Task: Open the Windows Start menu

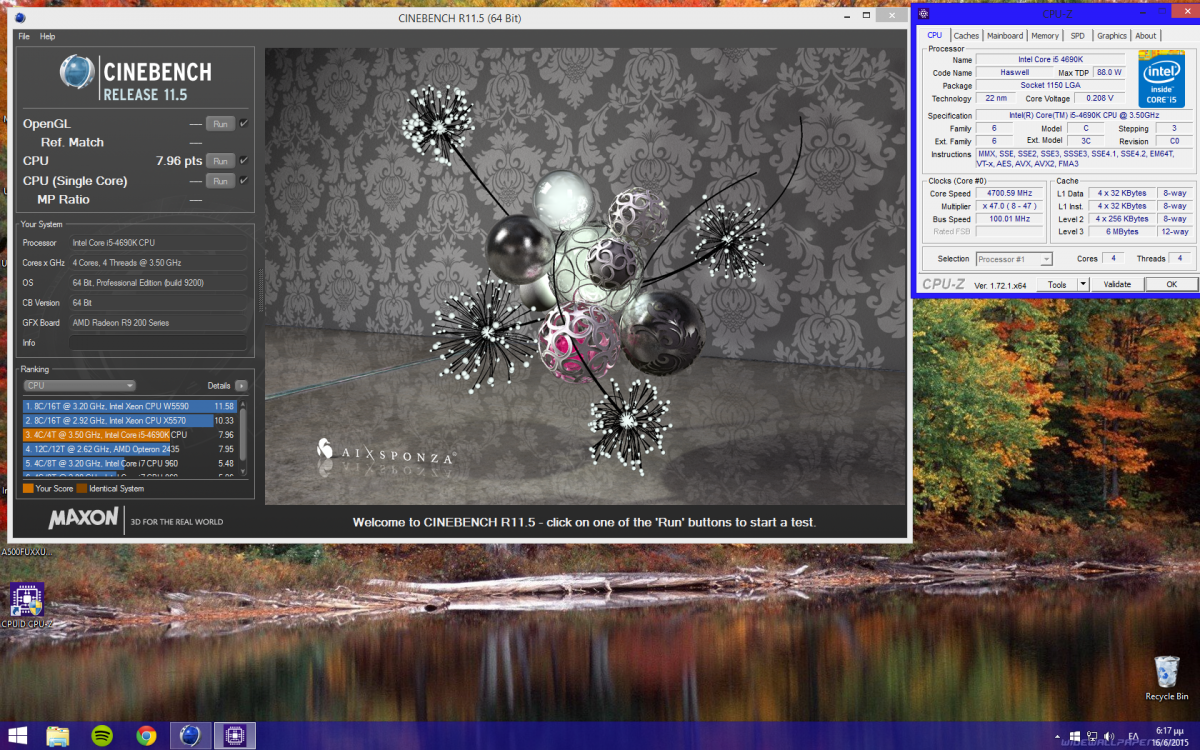Action: [18, 736]
